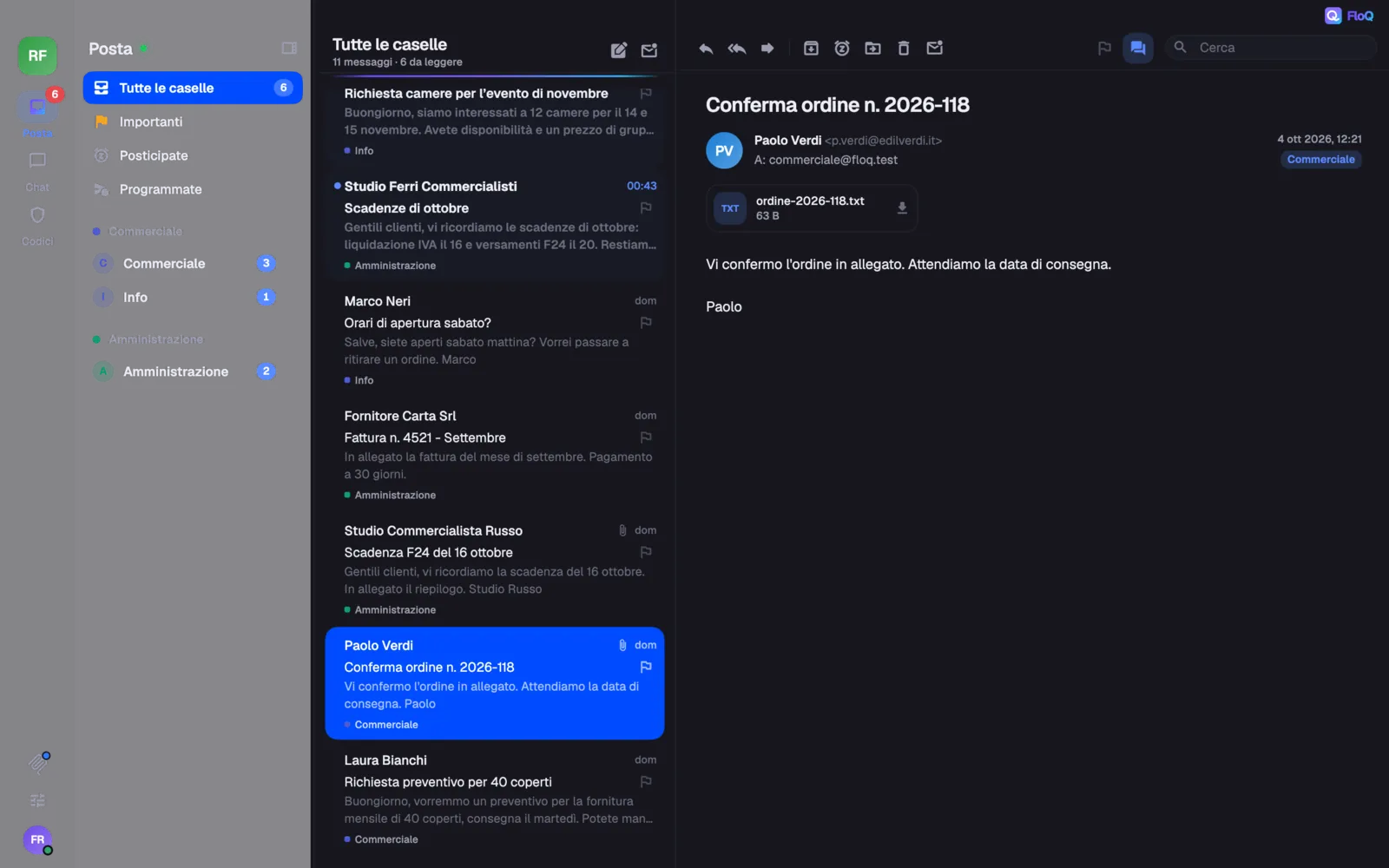Click the Conferma ordine n. 2026-118 subject heading
Image resolution: width=1389 pixels, height=868 pixels.
click(x=838, y=105)
